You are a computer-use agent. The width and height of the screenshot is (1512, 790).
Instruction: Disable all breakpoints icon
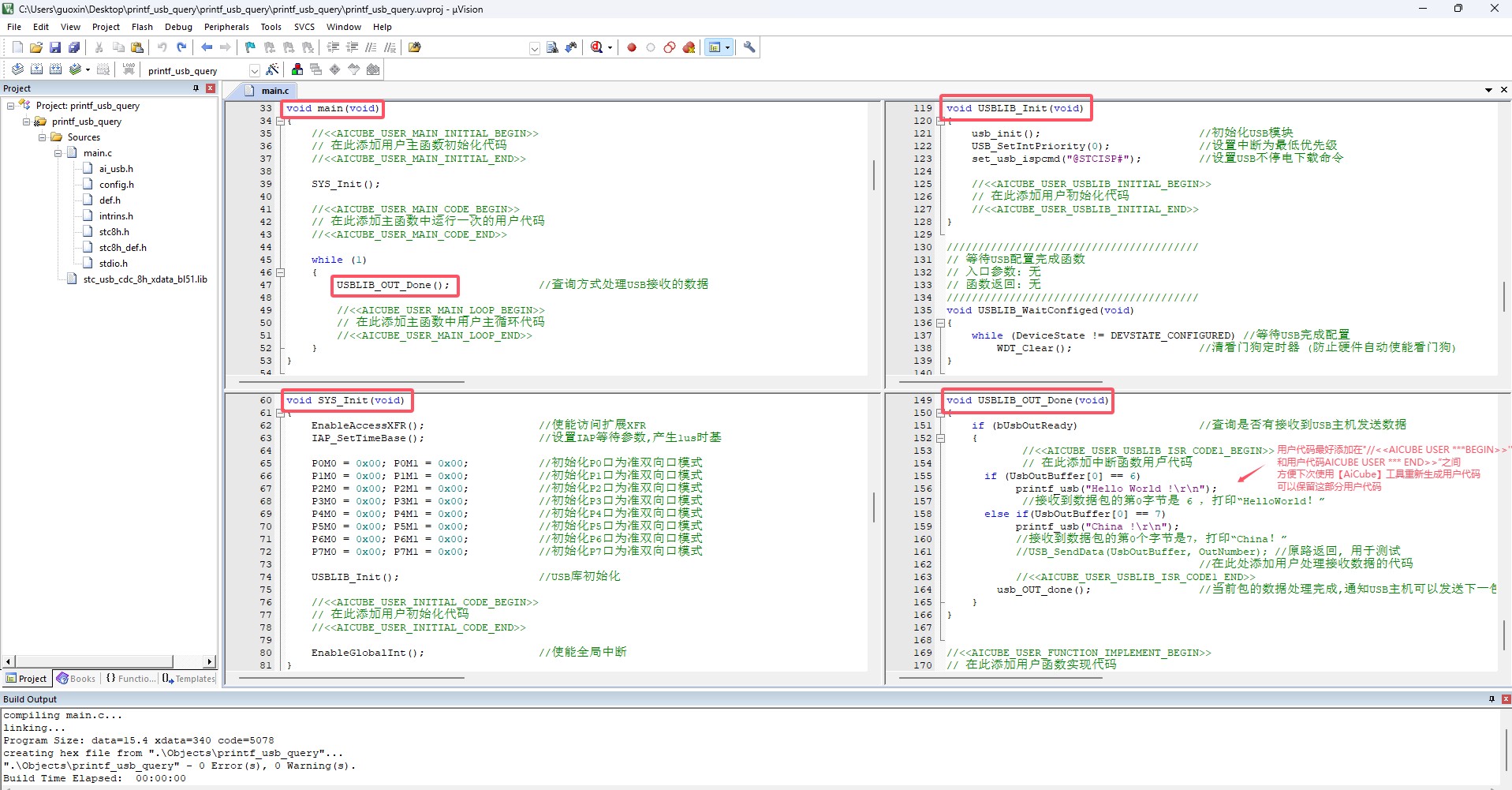670,47
